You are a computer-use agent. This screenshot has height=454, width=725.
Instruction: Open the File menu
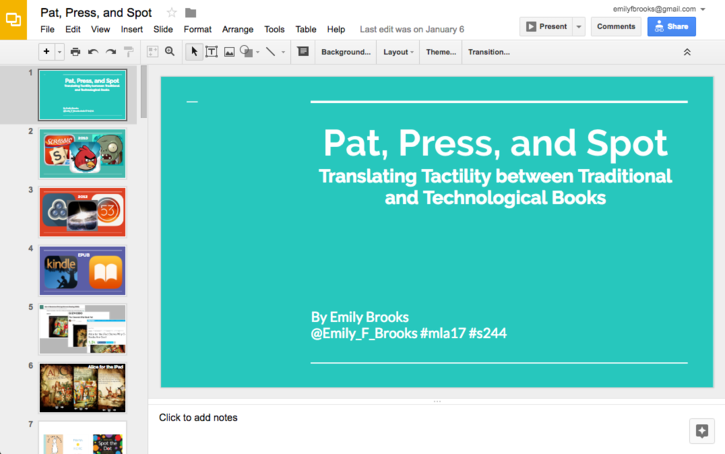(47, 29)
